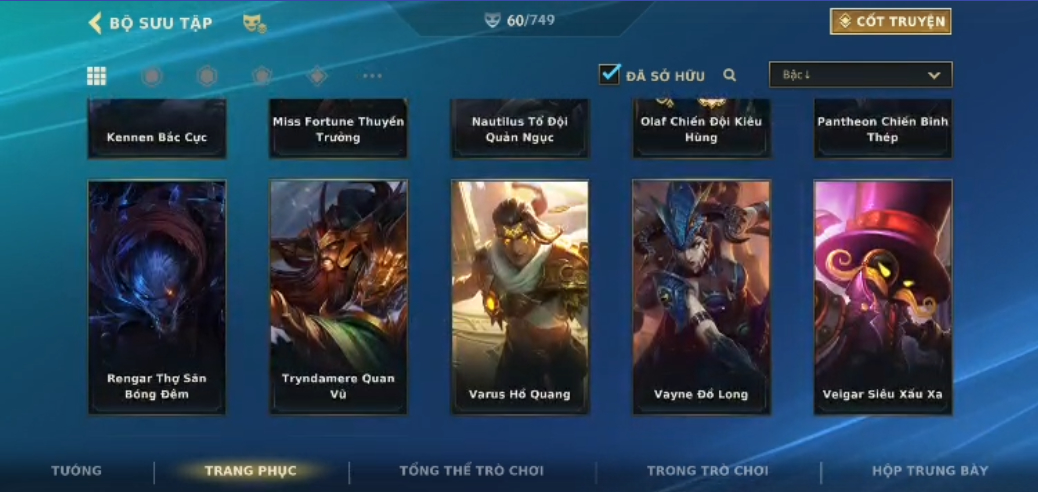This screenshot has width=1038, height=492.
Task: Choose the hexagon rarity filter icon
Action: click(207, 76)
